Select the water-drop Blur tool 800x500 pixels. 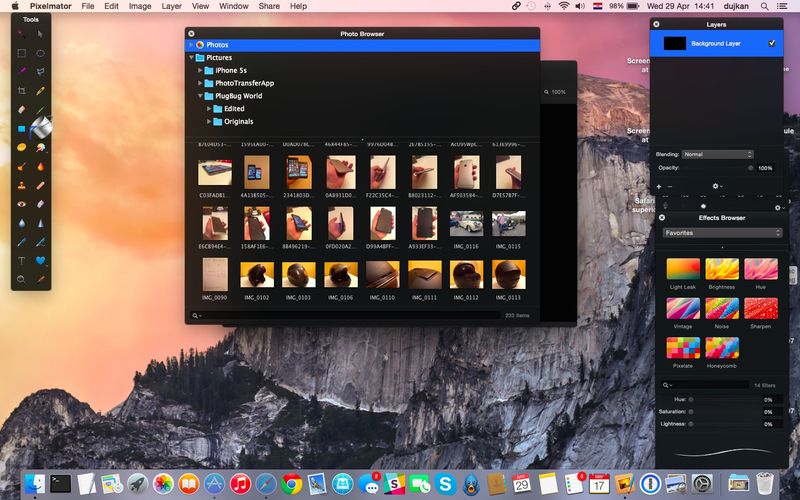pyautogui.click(x=21, y=223)
